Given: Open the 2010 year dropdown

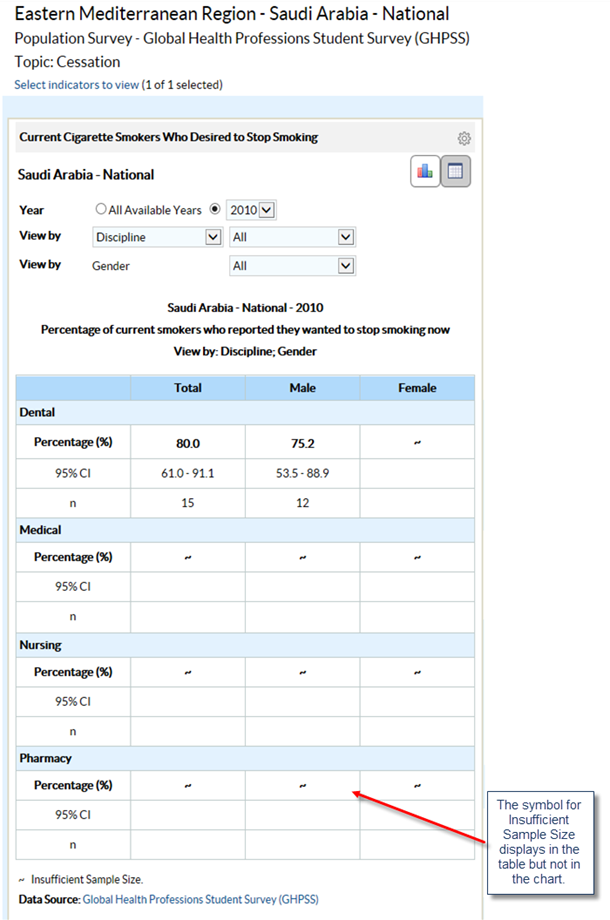Looking at the screenshot, I should 251,210.
